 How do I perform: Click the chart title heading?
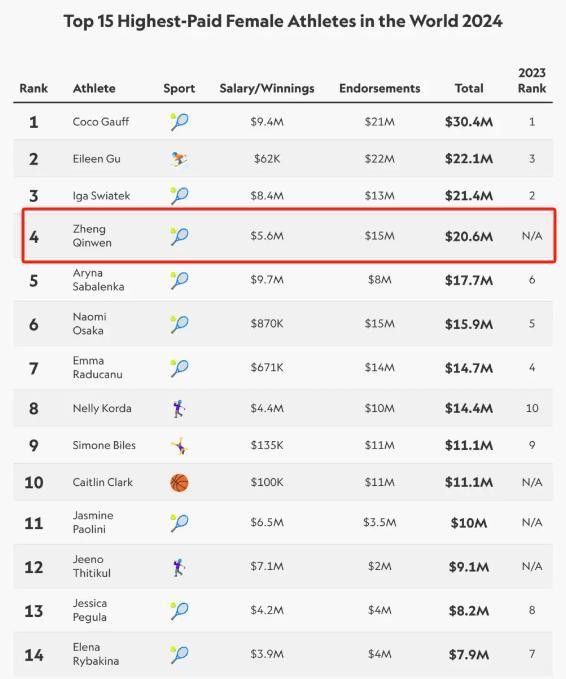tap(283, 21)
